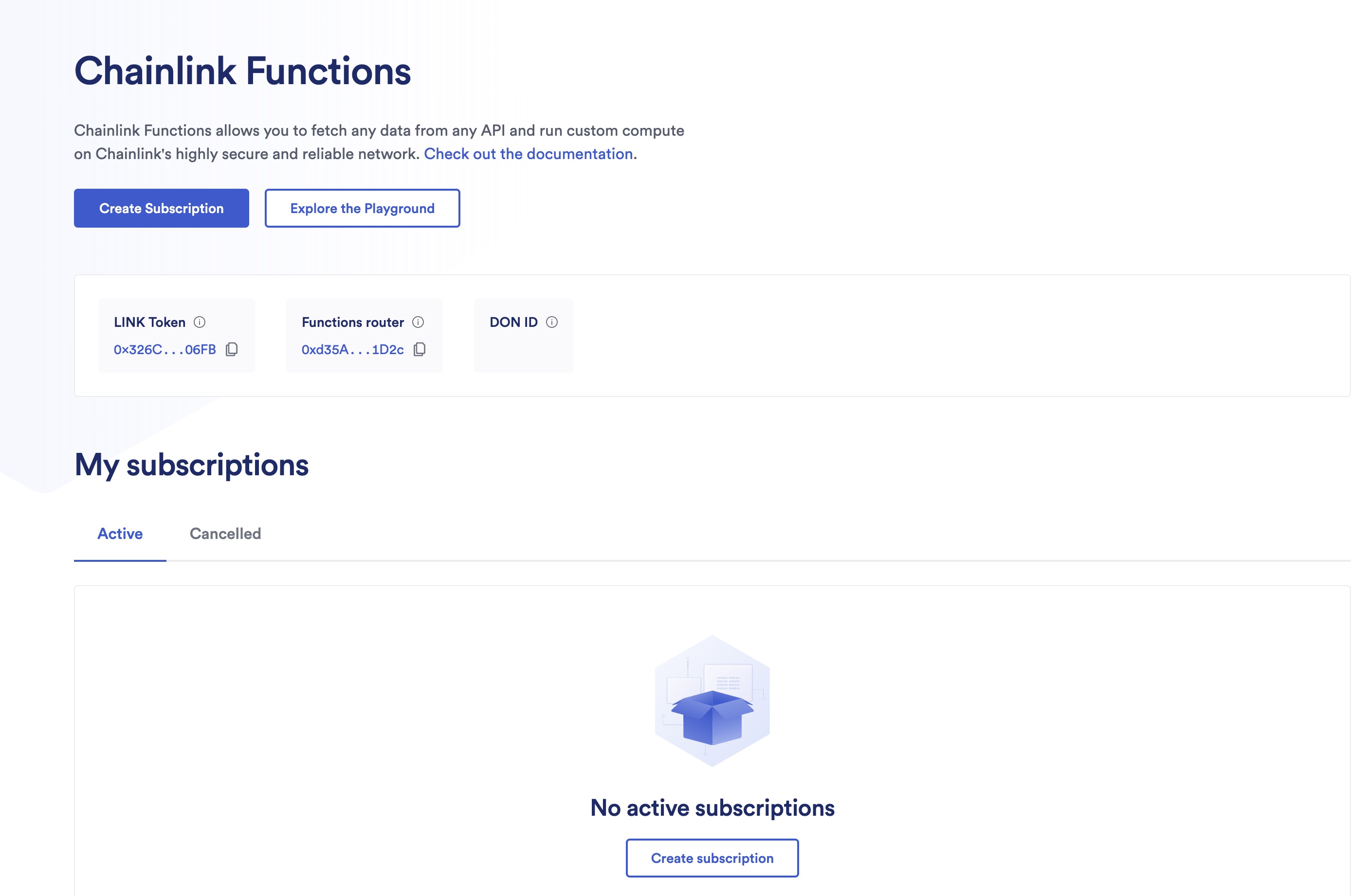Click the No active subscriptions message
Viewport: 1351px width, 896px height.
coord(713,808)
